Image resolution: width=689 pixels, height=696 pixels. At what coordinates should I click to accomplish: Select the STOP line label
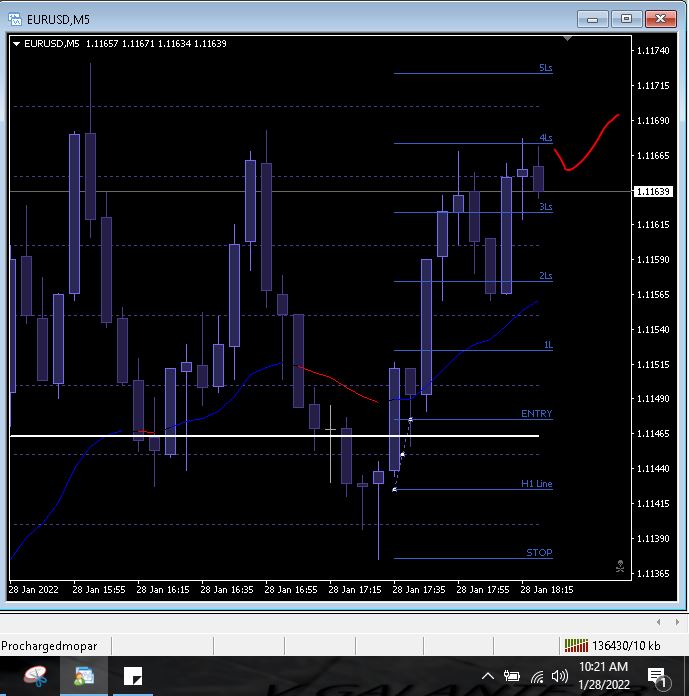[x=539, y=553]
